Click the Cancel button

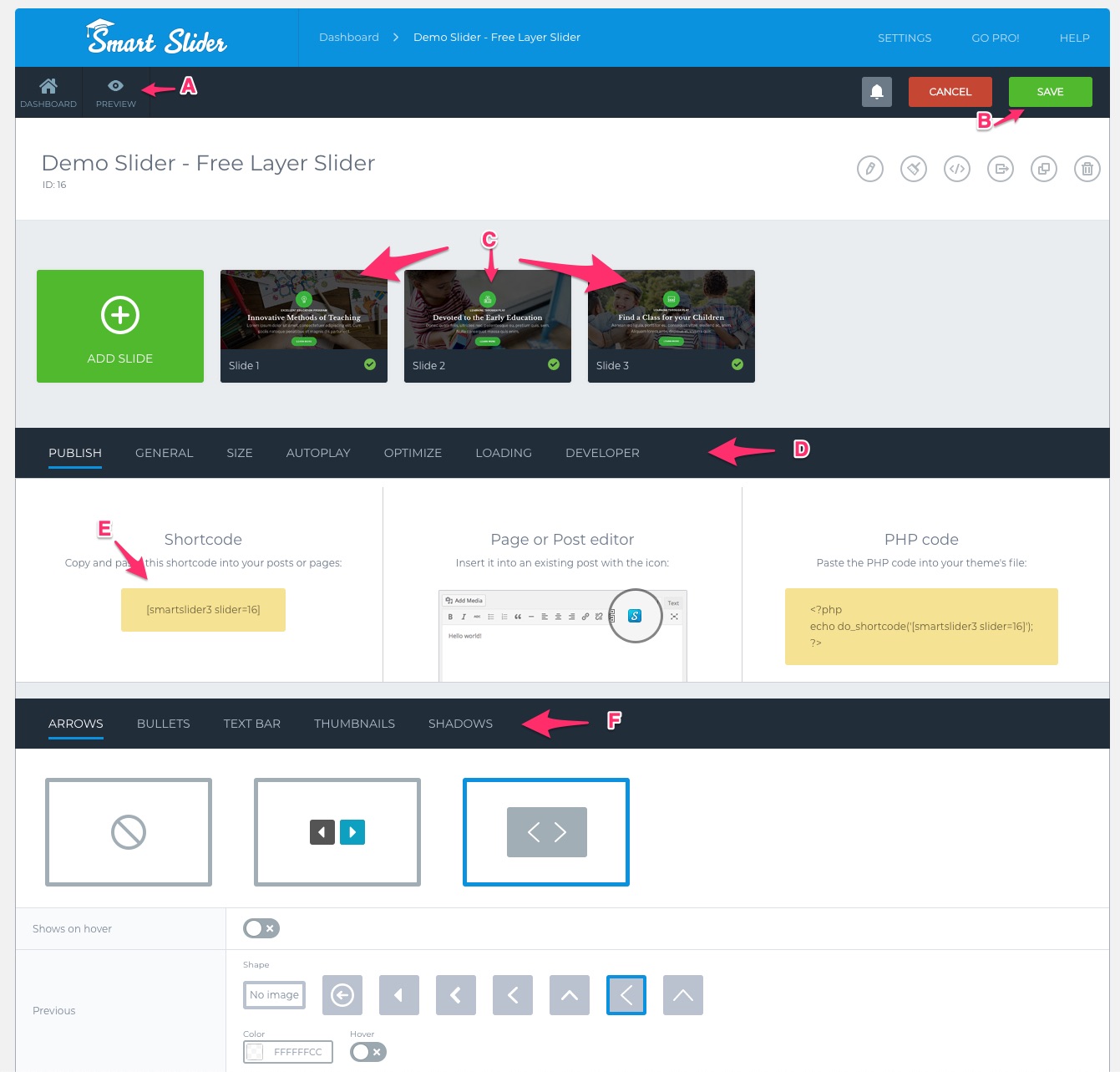[x=950, y=92]
